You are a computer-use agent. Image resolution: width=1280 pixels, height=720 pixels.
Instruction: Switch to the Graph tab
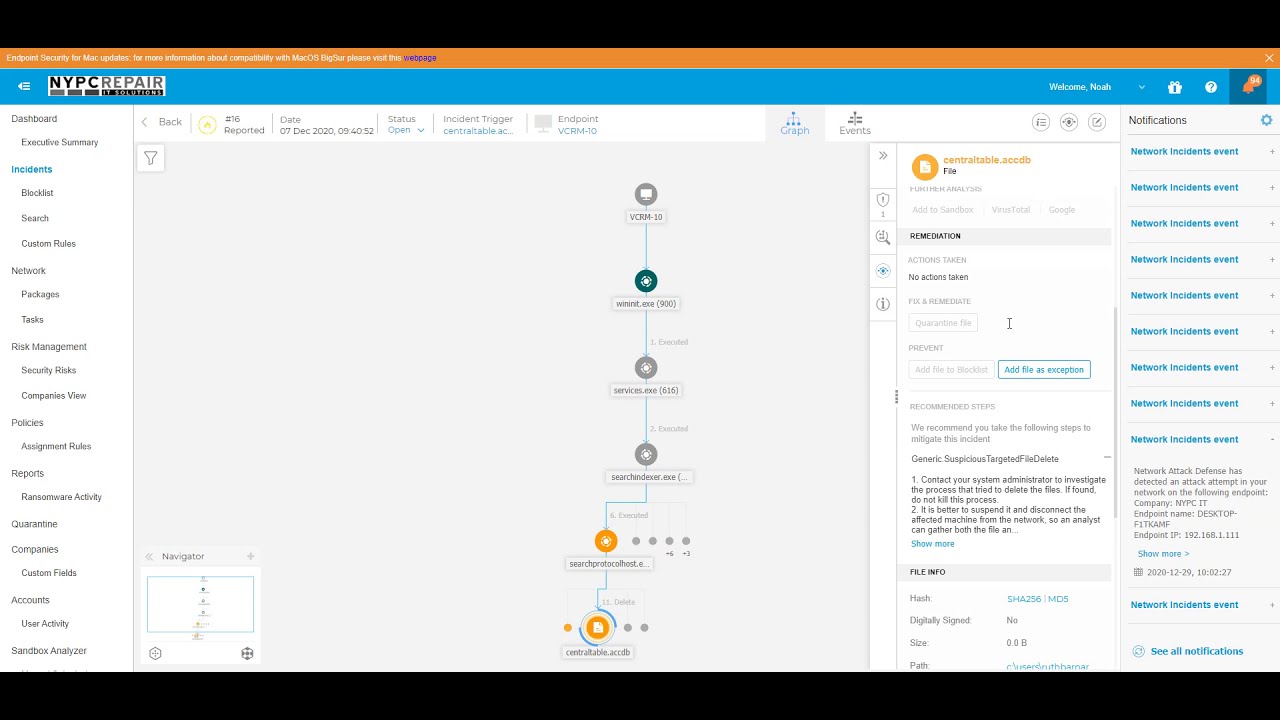coord(795,124)
